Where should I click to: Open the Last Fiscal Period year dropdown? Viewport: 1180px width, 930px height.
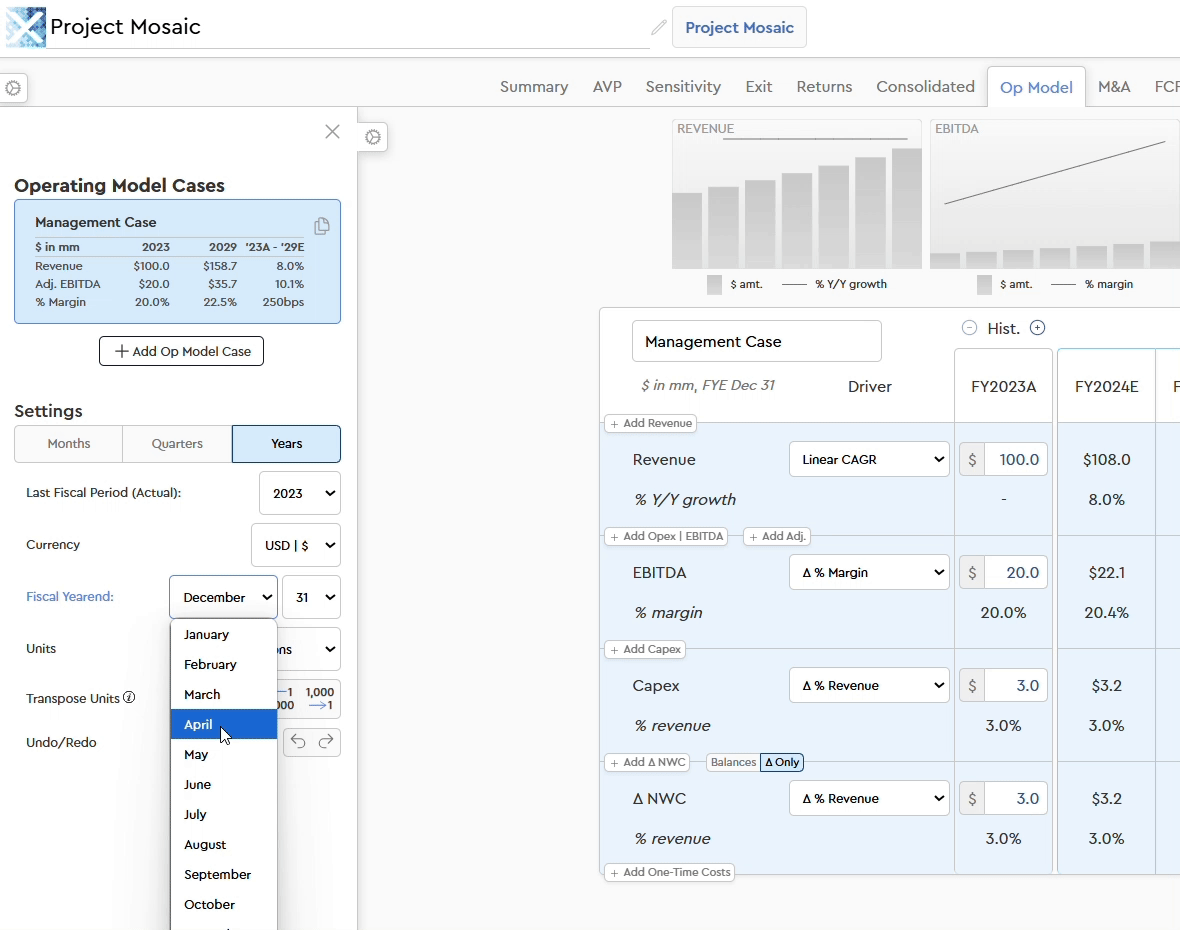click(299, 494)
